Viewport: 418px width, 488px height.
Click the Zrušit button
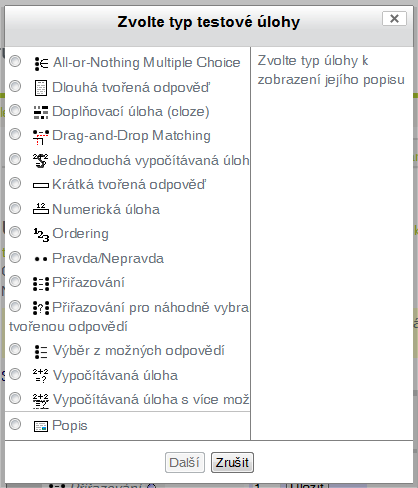(x=232, y=462)
